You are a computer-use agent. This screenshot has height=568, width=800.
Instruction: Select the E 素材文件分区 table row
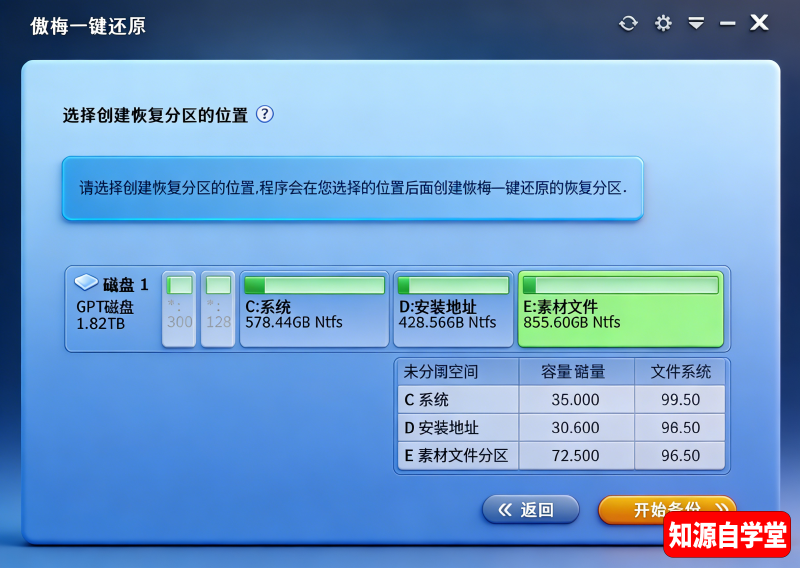[x=562, y=456]
